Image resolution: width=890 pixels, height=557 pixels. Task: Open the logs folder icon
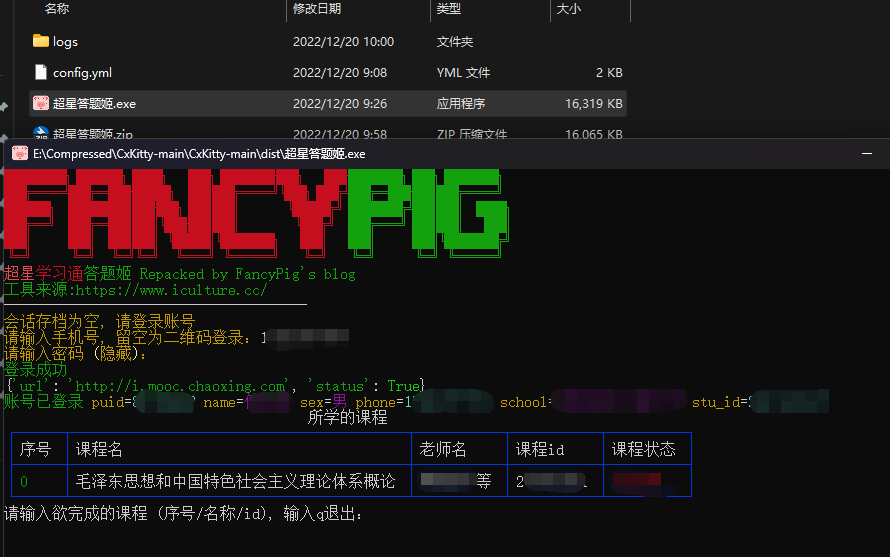(40, 41)
